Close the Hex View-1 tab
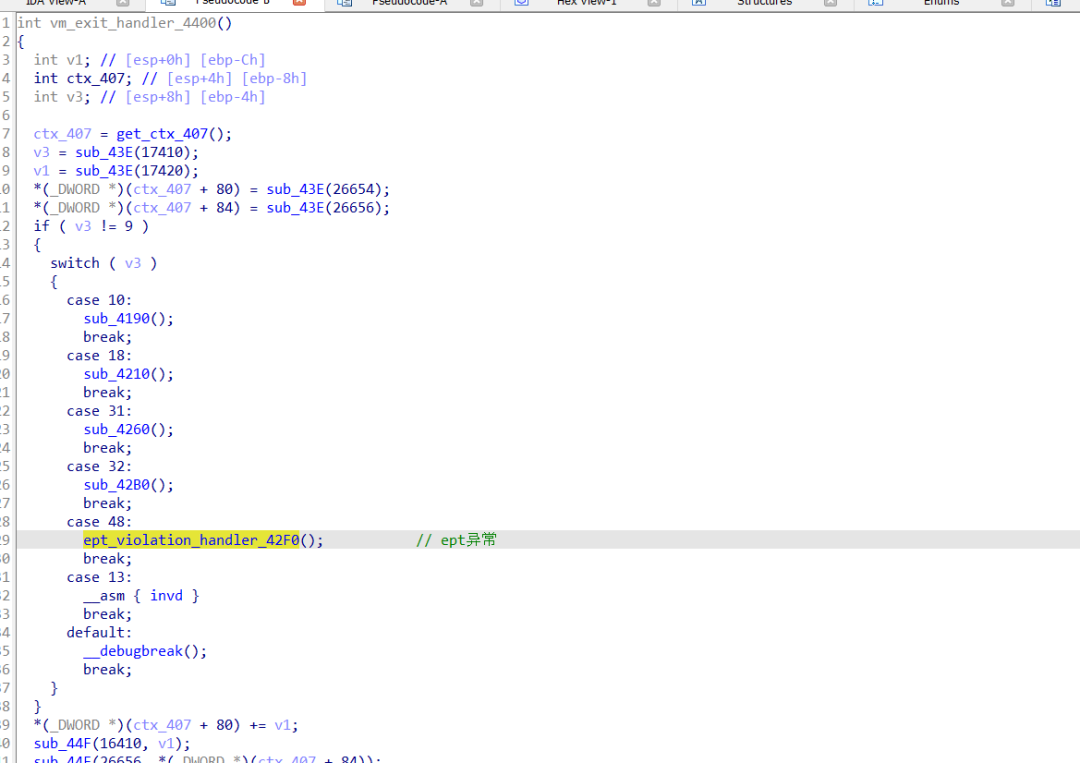This screenshot has height=763, width=1080. point(654,2)
